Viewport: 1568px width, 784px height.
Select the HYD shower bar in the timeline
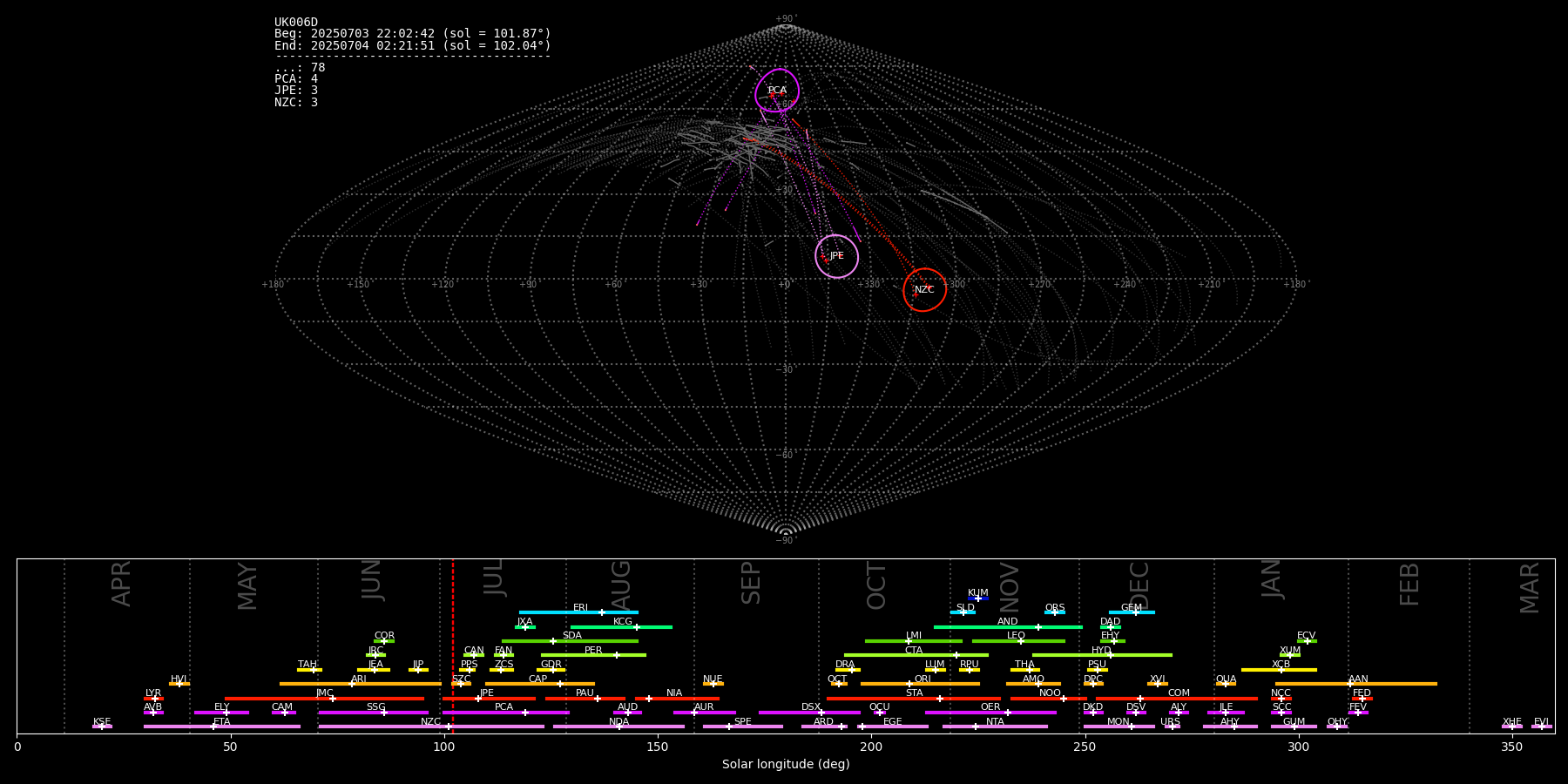click(1102, 655)
